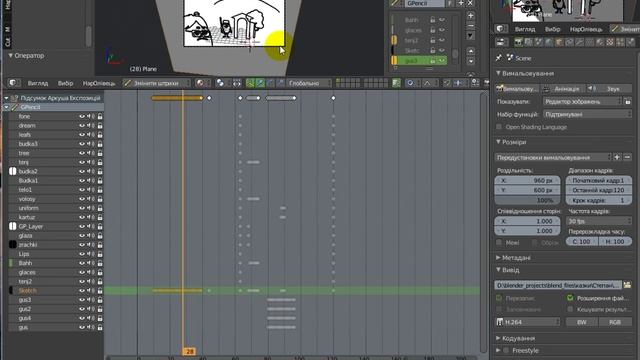Lock the Bahh layer in layer list
640x360 pixels.
(433, 20)
